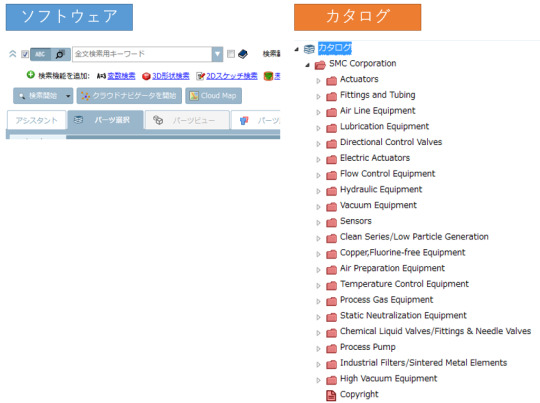The width and height of the screenshot is (540, 403).
Task: Click the green plus add-search-function icon
Action: point(31,75)
